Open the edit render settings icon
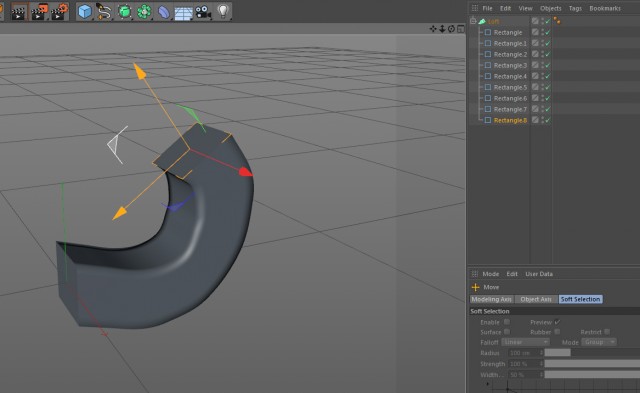The height and width of the screenshot is (393, 640). [60, 11]
